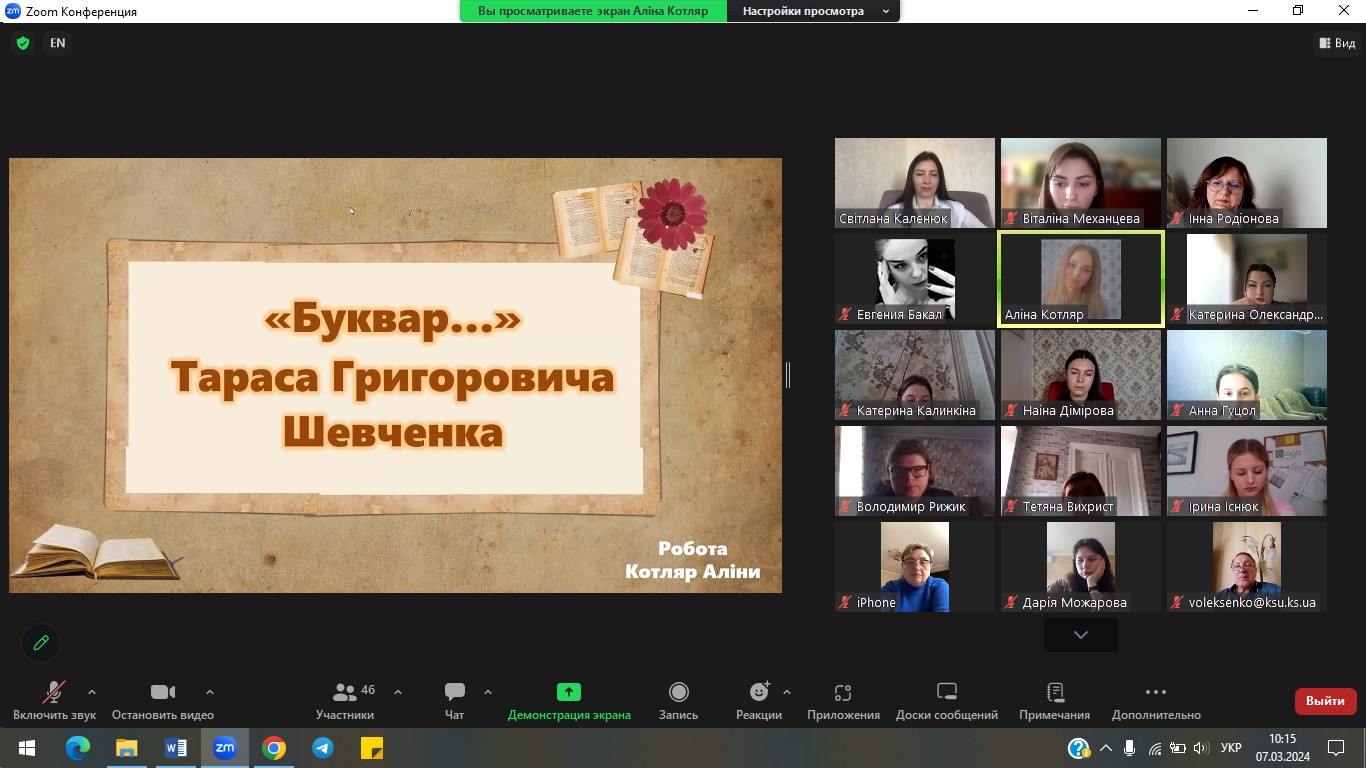The width and height of the screenshot is (1366, 768).
Task: Open Доски сообщений whiteboards
Action: pyautogui.click(x=946, y=700)
